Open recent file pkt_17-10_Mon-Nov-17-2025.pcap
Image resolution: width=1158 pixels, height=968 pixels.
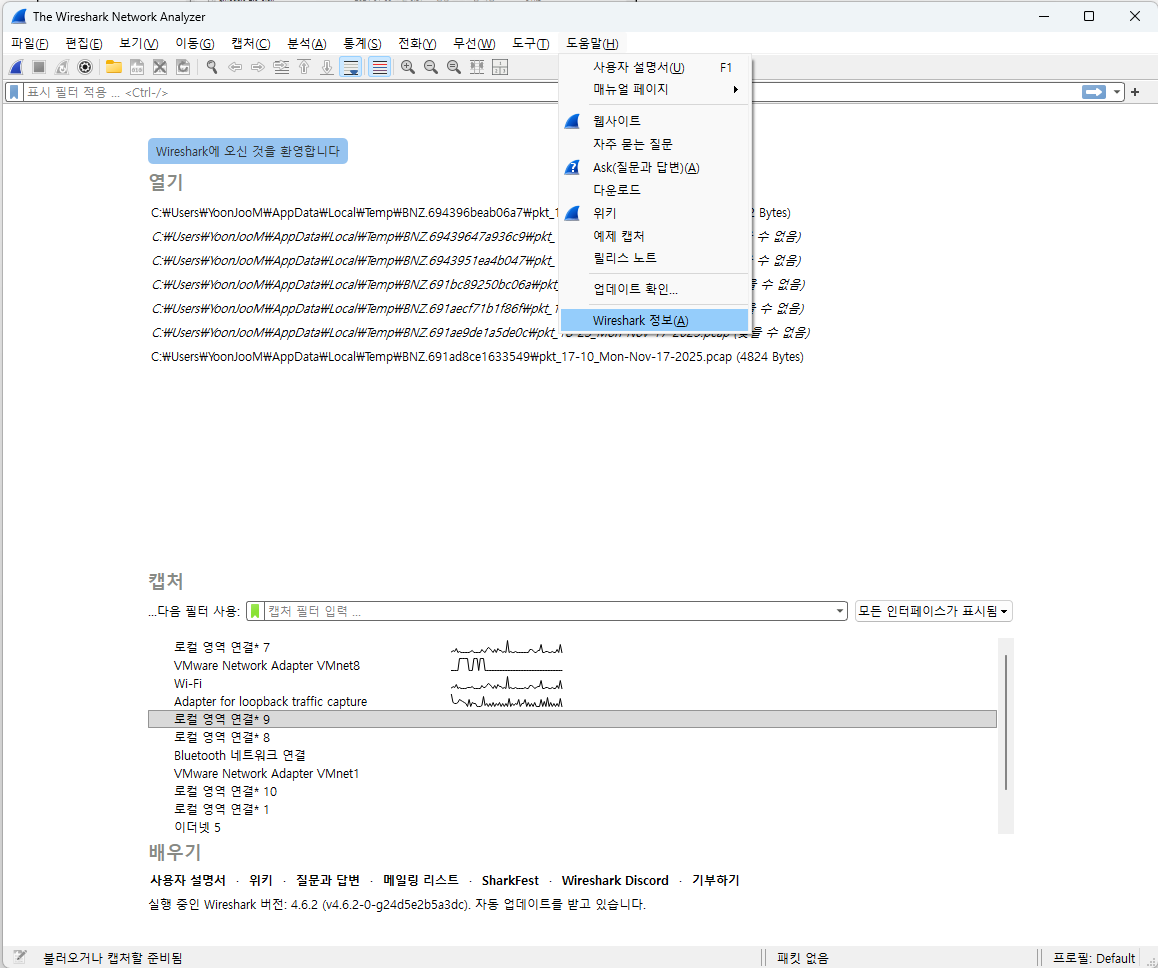(x=477, y=357)
